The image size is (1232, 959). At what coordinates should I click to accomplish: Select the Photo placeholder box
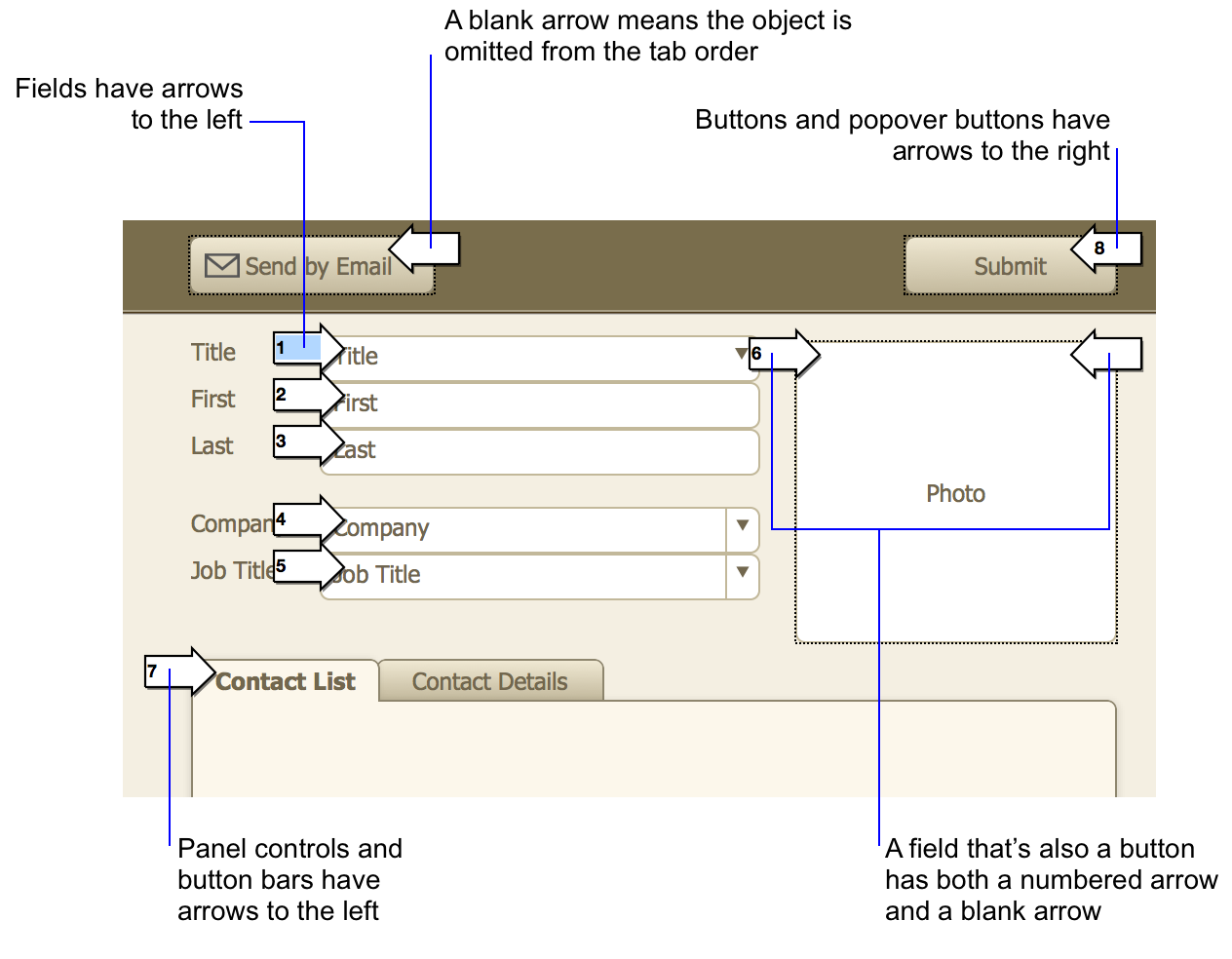[x=955, y=493]
